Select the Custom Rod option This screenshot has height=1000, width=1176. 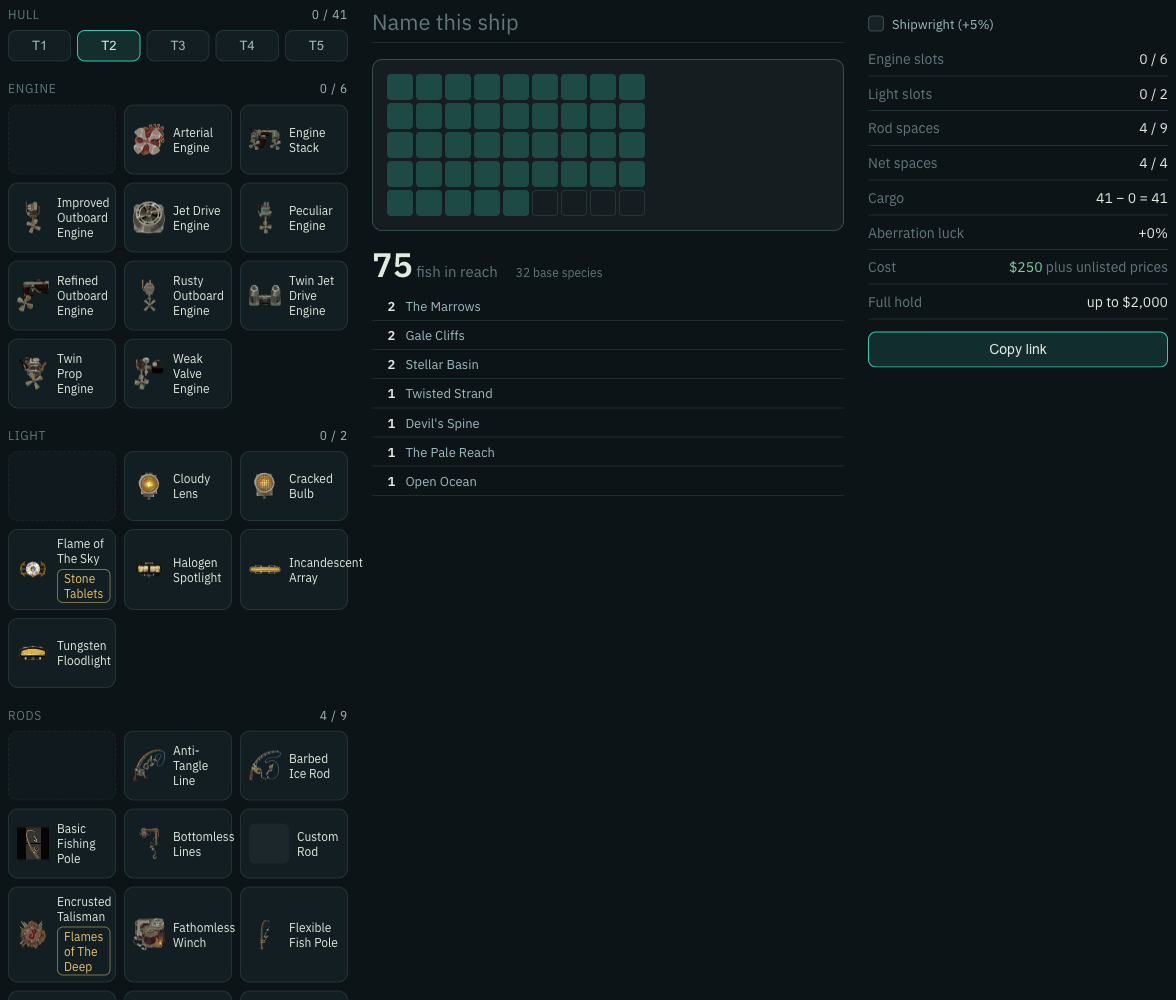point(294,843)
